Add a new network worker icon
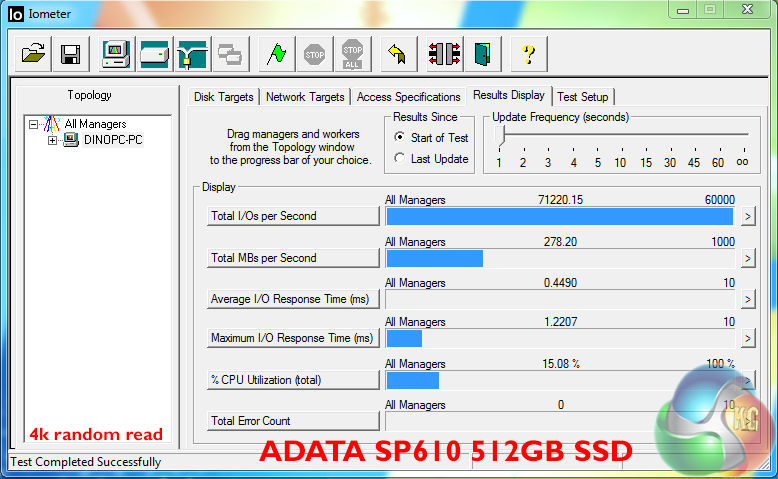The image size is (778, 479). point(193,54)
